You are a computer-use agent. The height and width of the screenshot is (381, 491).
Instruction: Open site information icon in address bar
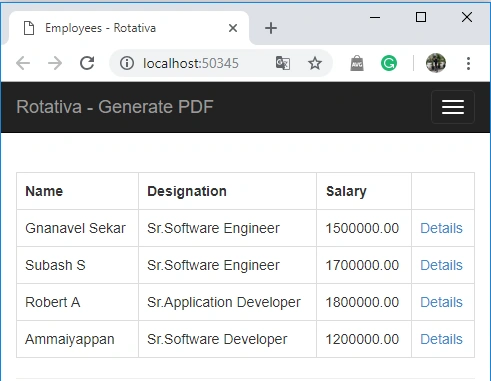pos(127,63)
